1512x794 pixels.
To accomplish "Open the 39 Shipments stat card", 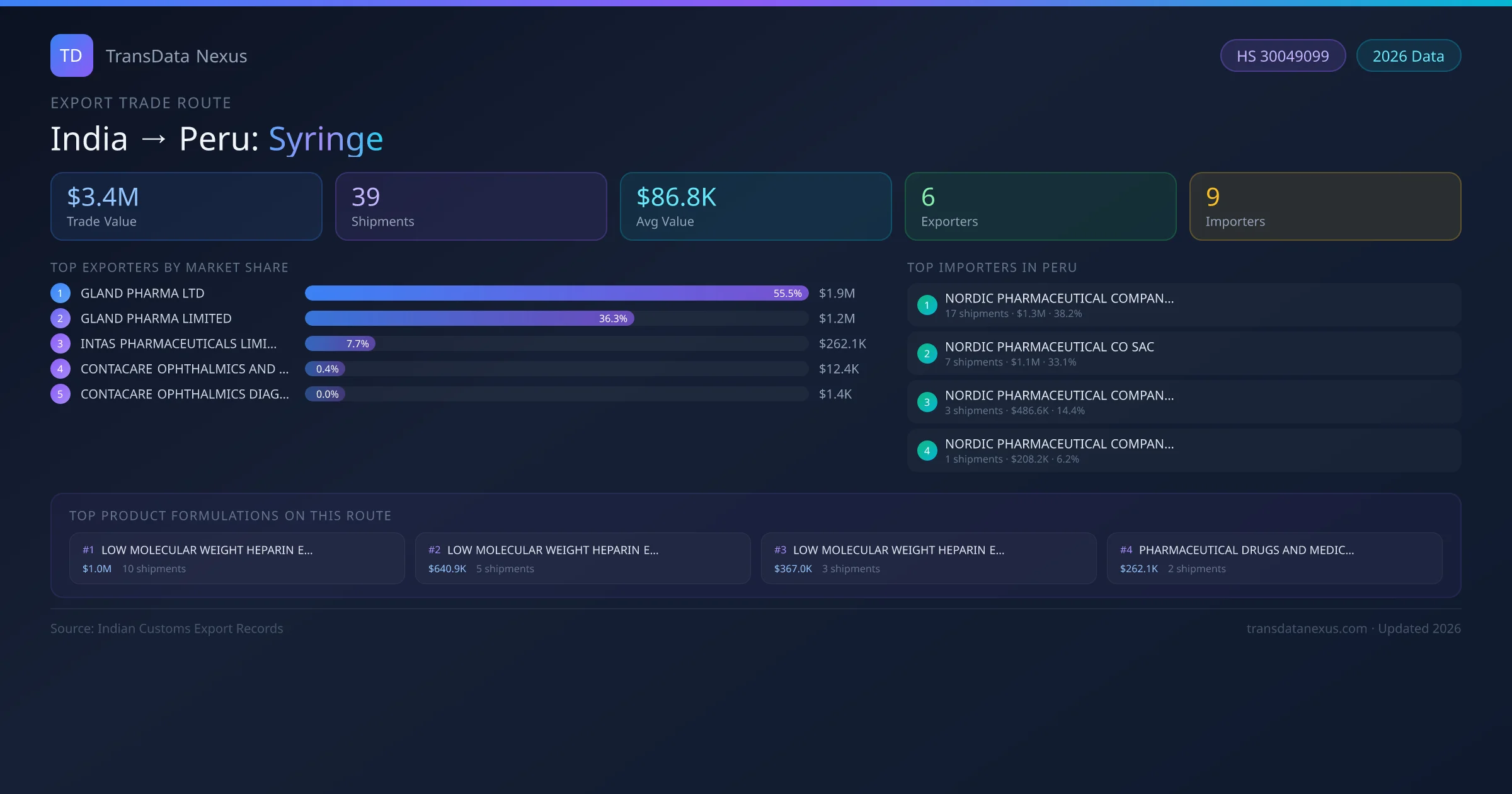I will 471,206.
